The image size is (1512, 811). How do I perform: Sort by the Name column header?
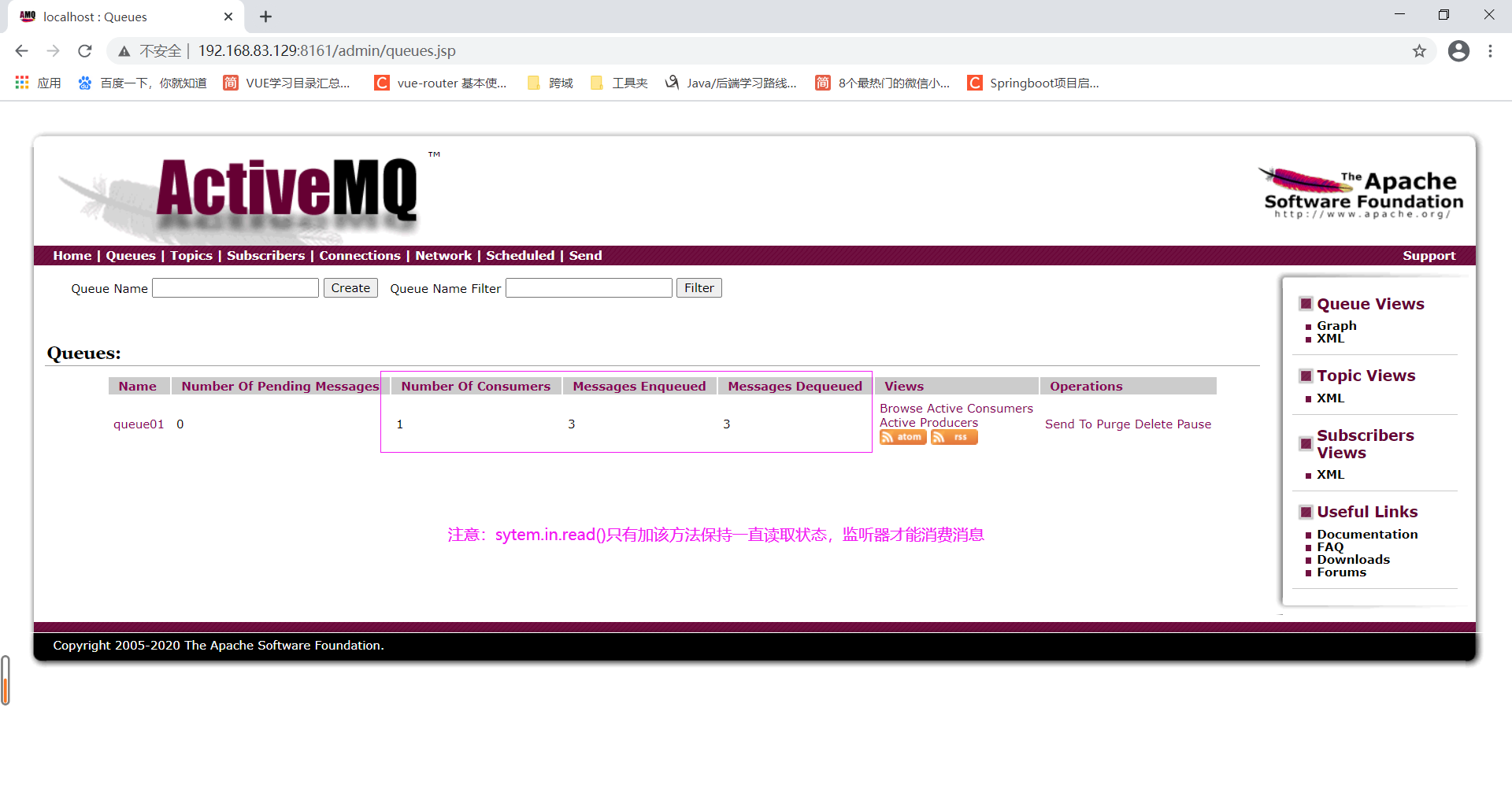[138, 387]
